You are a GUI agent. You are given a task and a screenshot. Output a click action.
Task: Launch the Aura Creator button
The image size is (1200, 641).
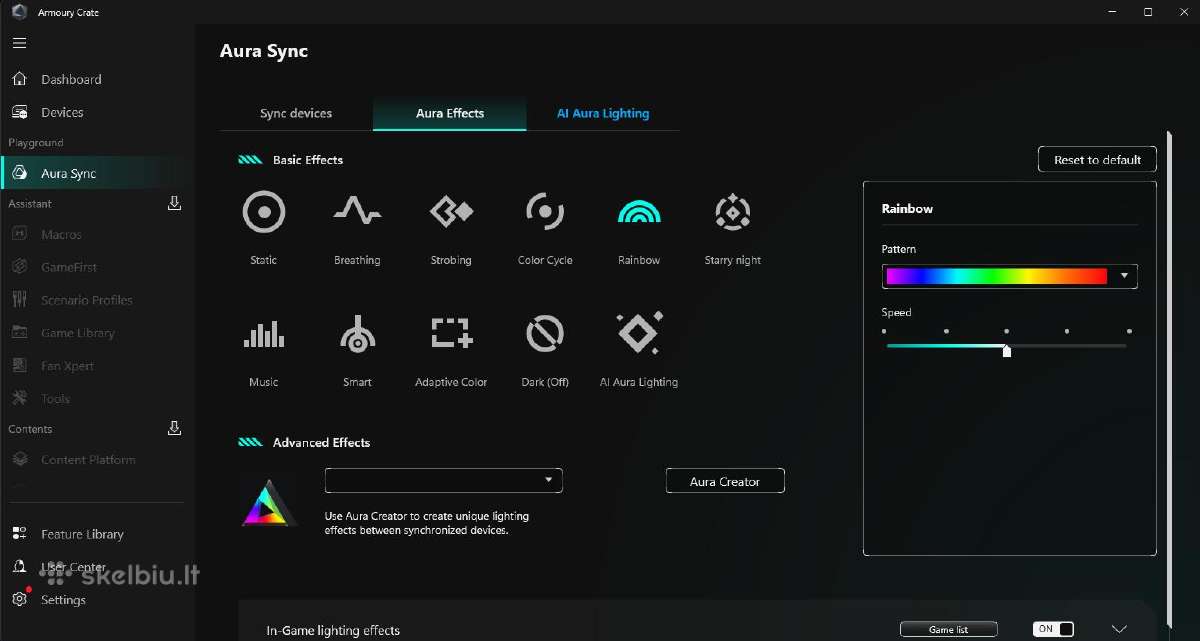point(725,481)
